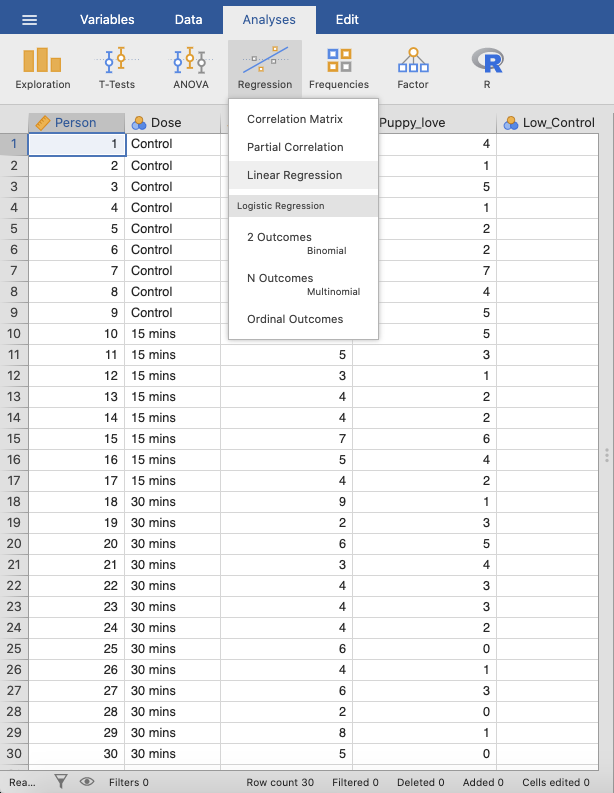Switch to the Variables tab
The image size is (614, 793).
tap(107, 20)
